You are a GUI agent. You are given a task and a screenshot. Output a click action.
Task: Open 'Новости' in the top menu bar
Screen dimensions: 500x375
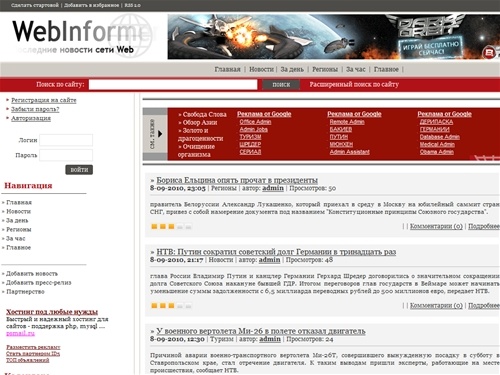[261, 69]
